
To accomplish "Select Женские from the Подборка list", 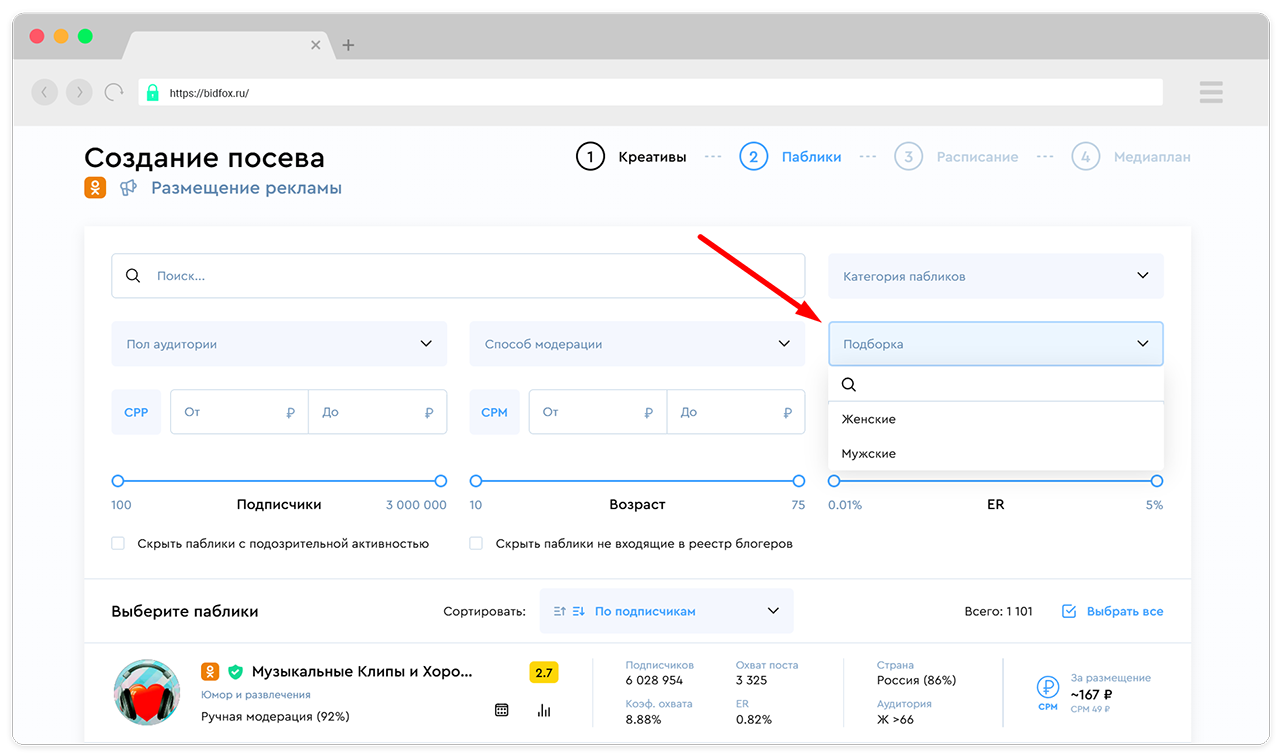I will (x=996, y=419).
